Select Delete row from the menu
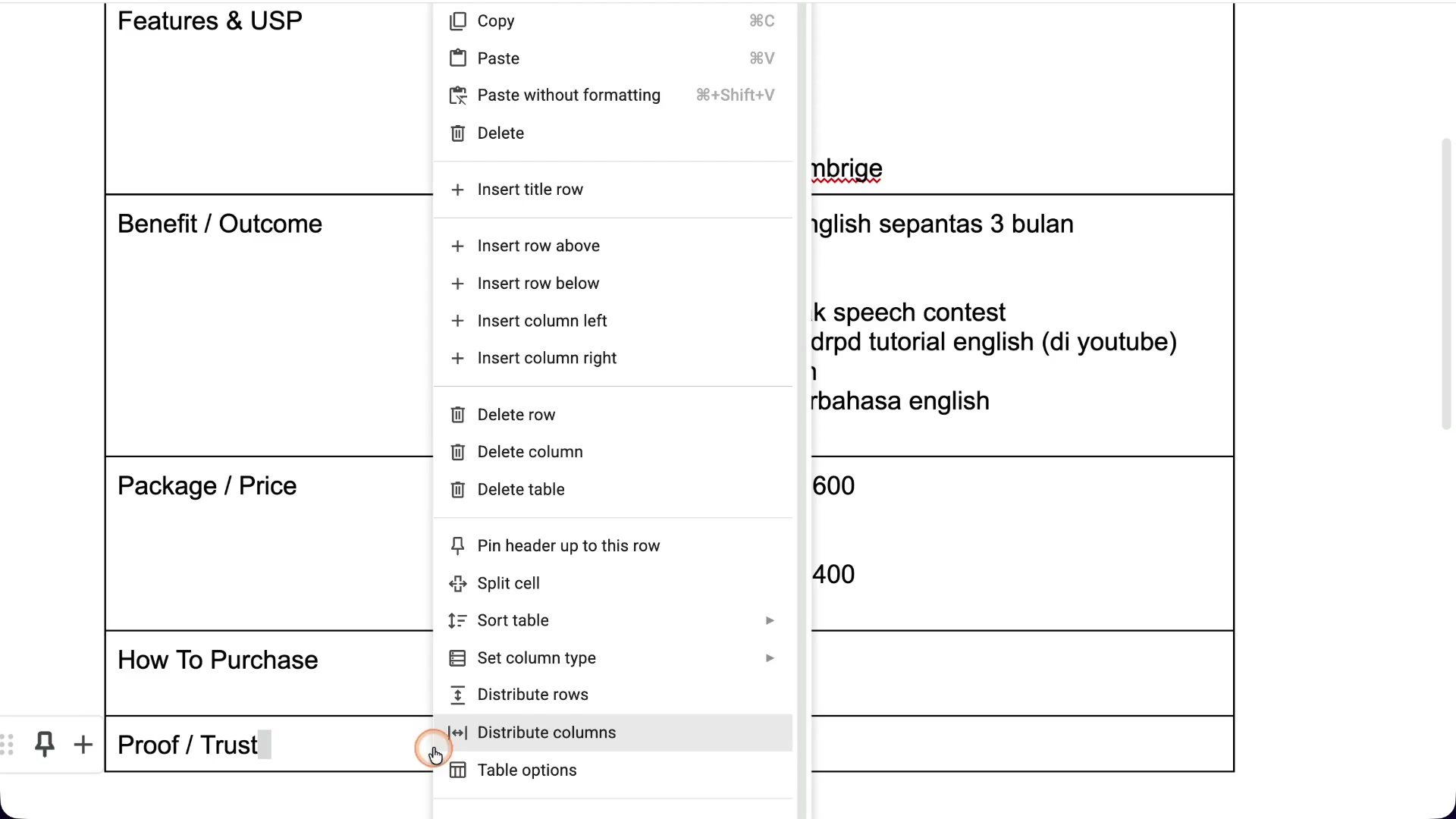1456x819 pixels. (x=613, y=415)
